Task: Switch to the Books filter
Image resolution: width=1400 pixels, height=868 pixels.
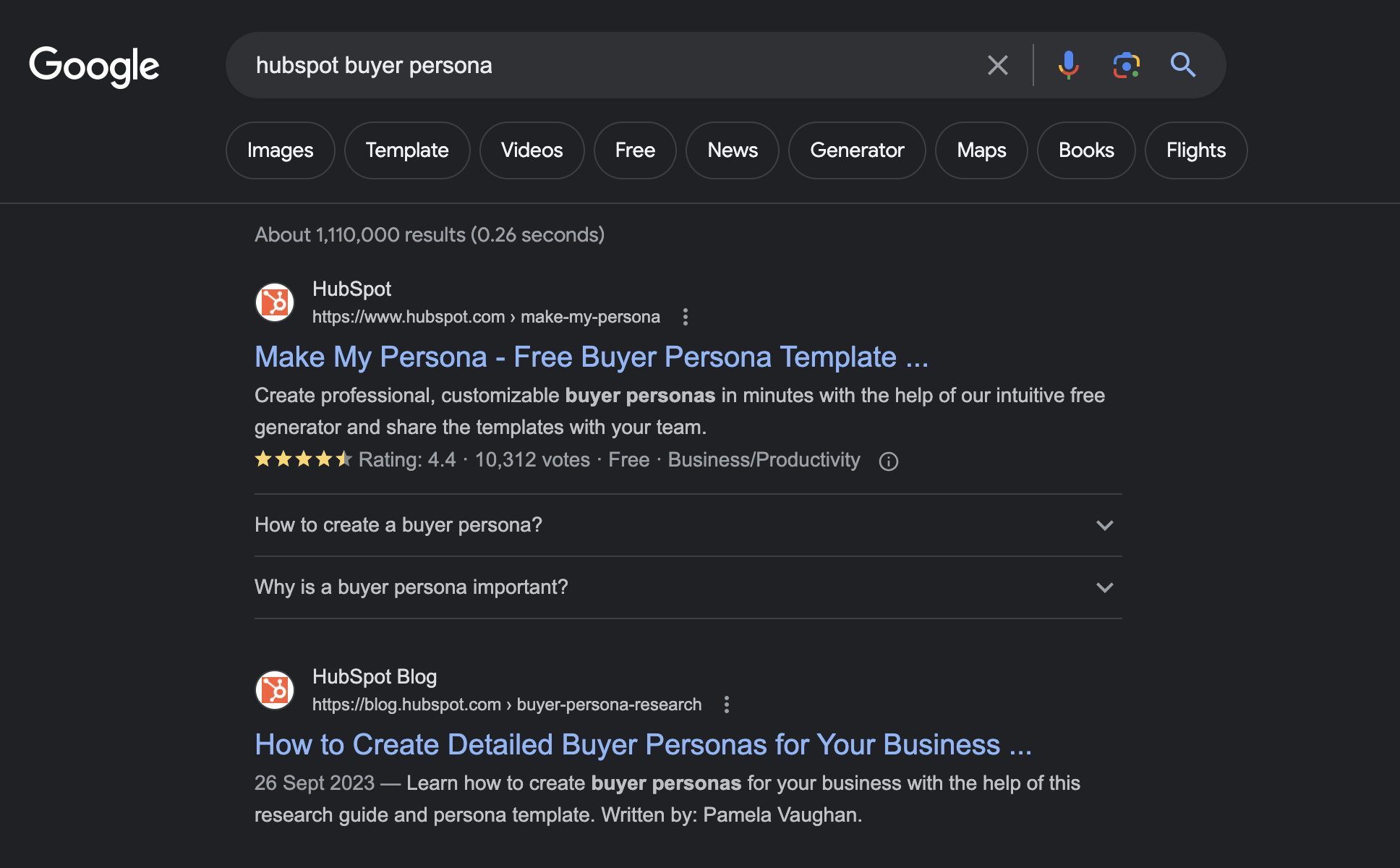Action: tap(1086, 150)
